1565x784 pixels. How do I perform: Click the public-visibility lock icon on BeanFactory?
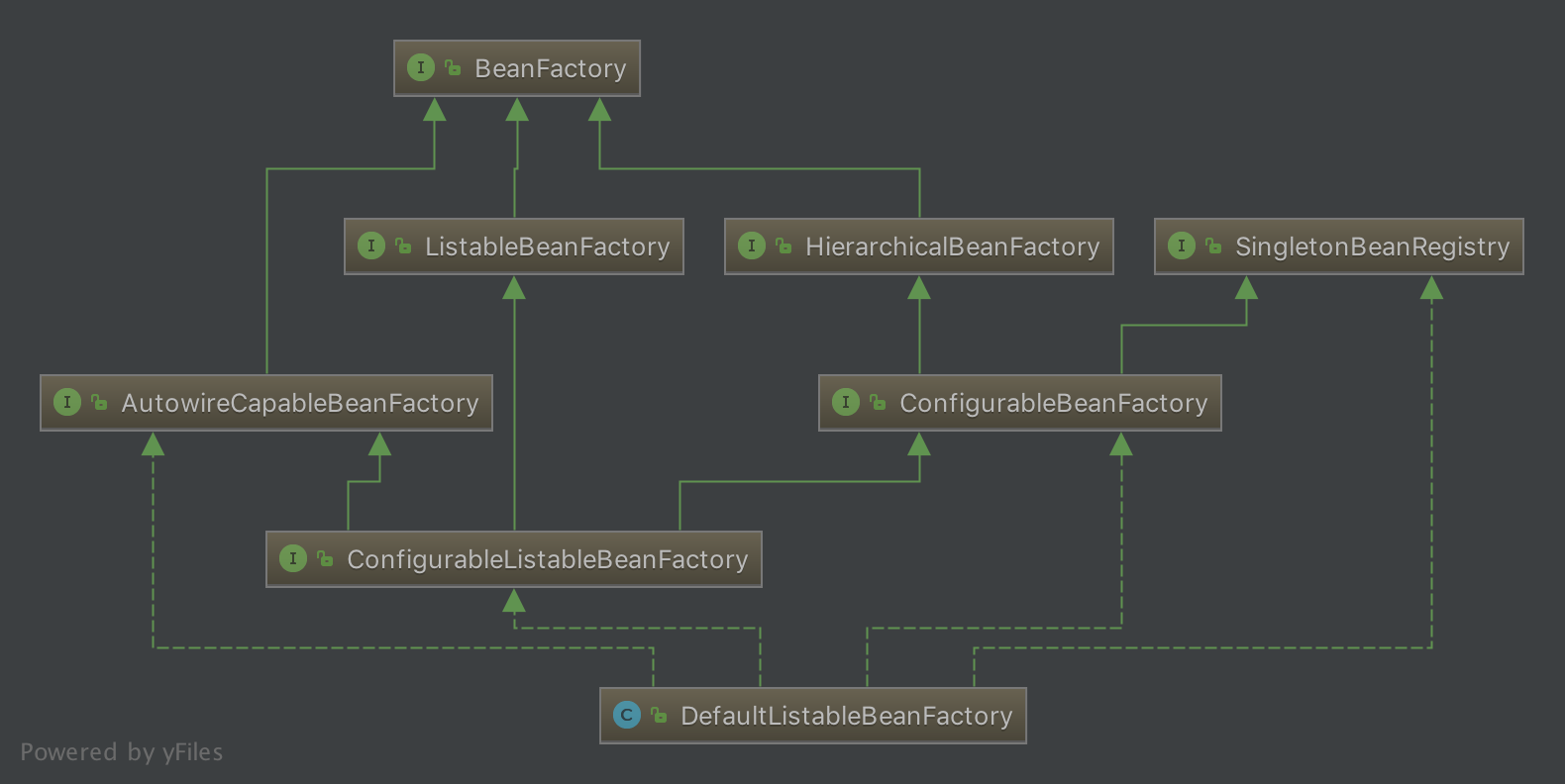pos(453,67)
